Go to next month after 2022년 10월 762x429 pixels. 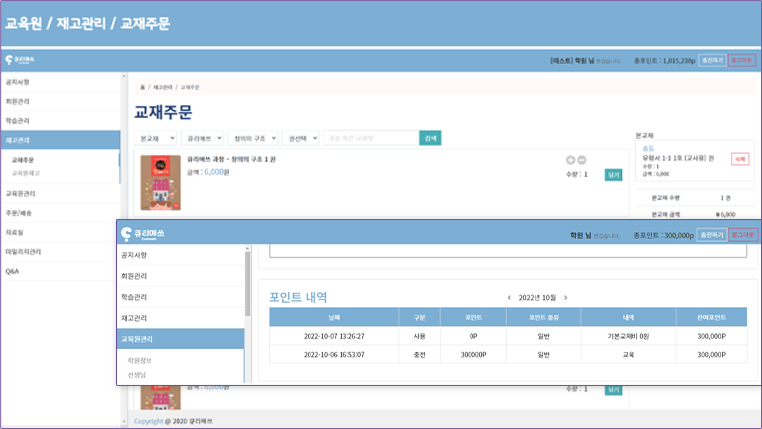click(565, 297)
